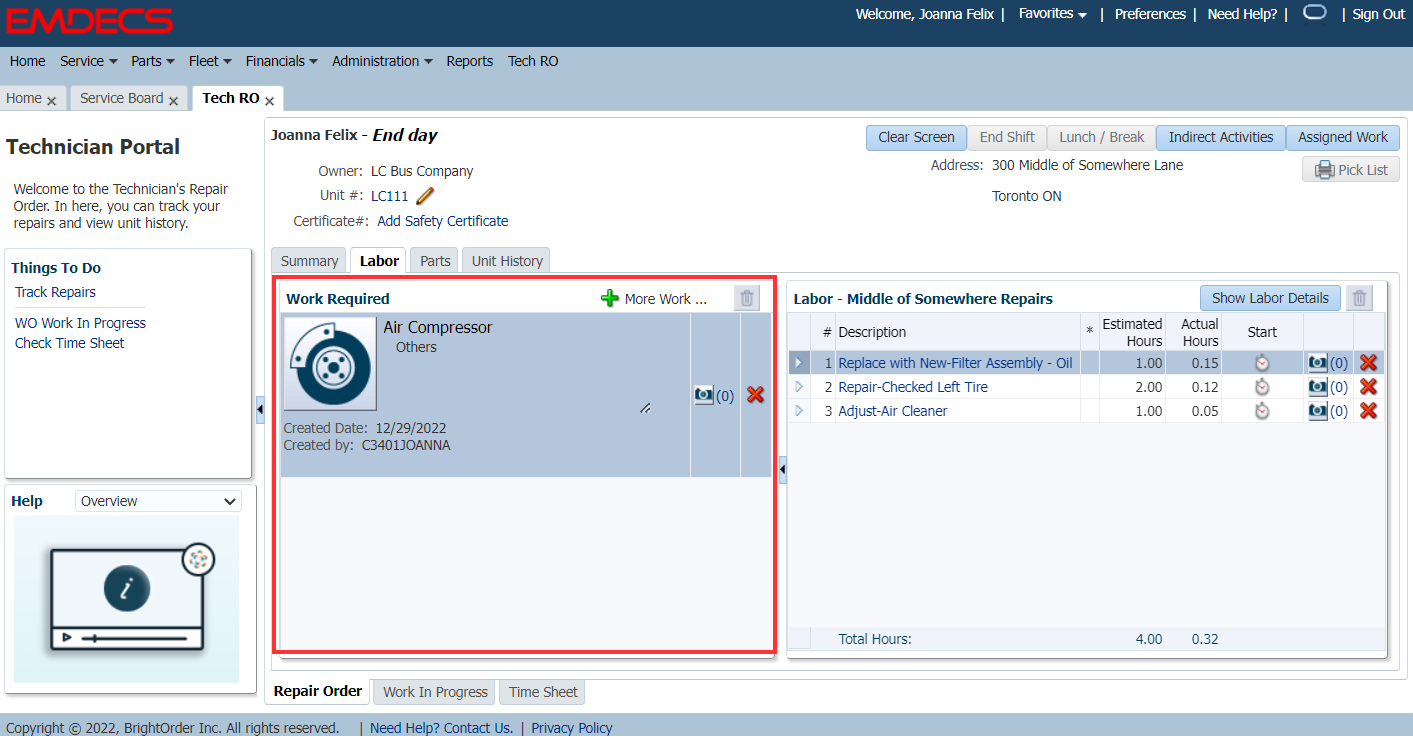This screenshot has height=736, width=1413.
Task: Start timer for Replace with New-Filter Assembly
Action: [1262, 363]
